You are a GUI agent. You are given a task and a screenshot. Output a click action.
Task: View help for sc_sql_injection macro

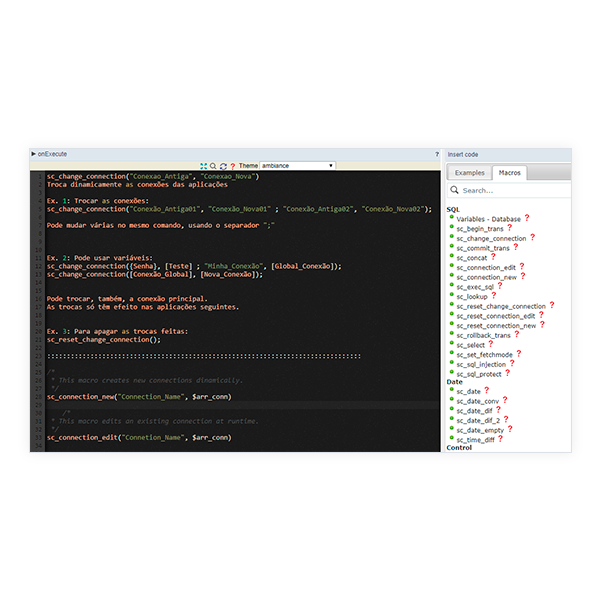click(513, 364)
